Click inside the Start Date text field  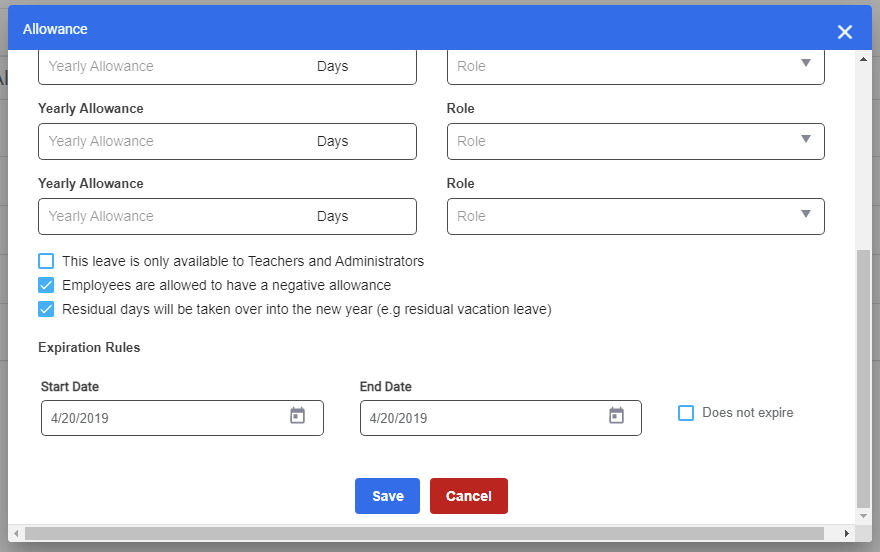[160, 418]
